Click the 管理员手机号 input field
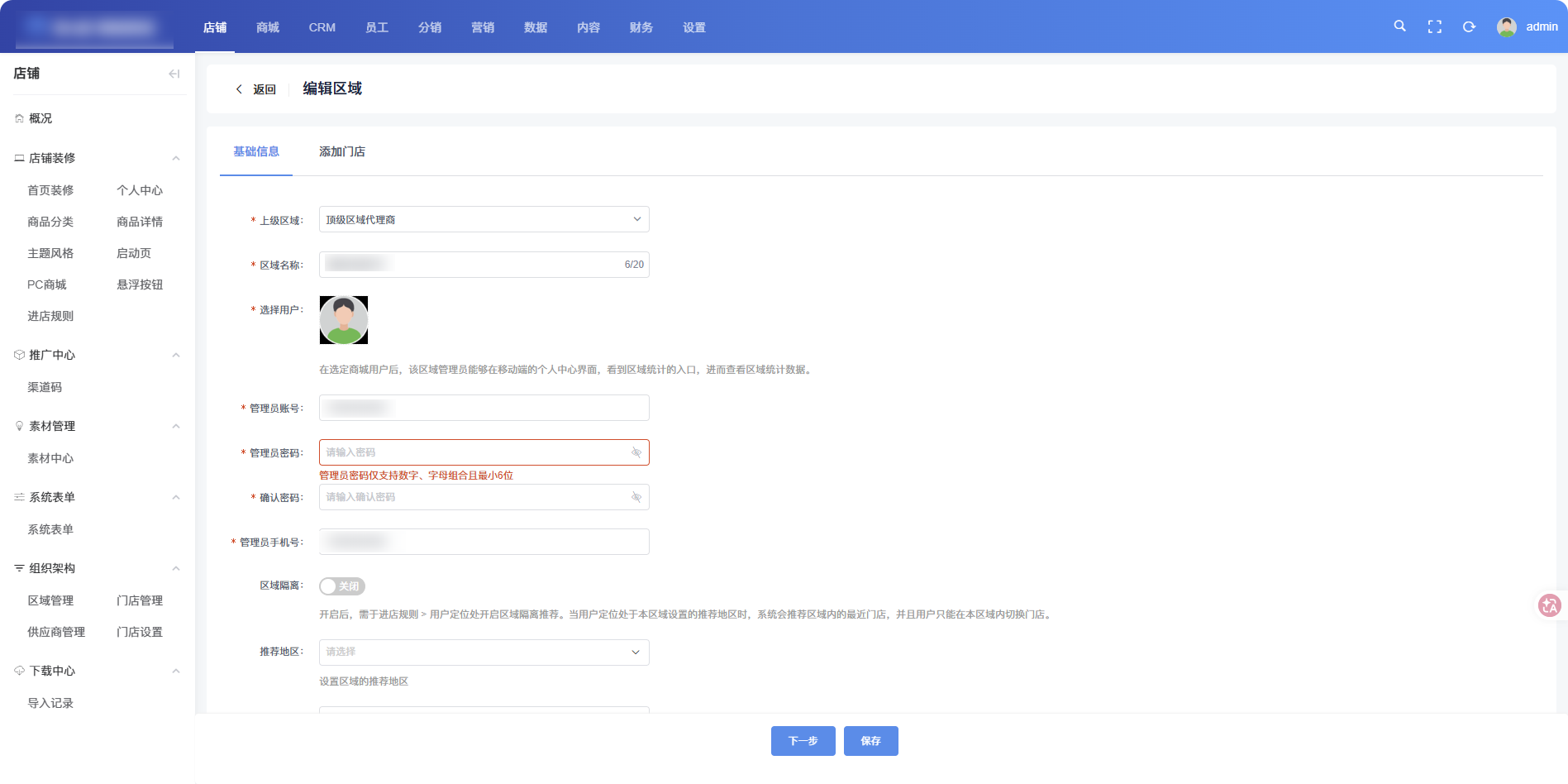1568x784 pixels. pos(484,542)
